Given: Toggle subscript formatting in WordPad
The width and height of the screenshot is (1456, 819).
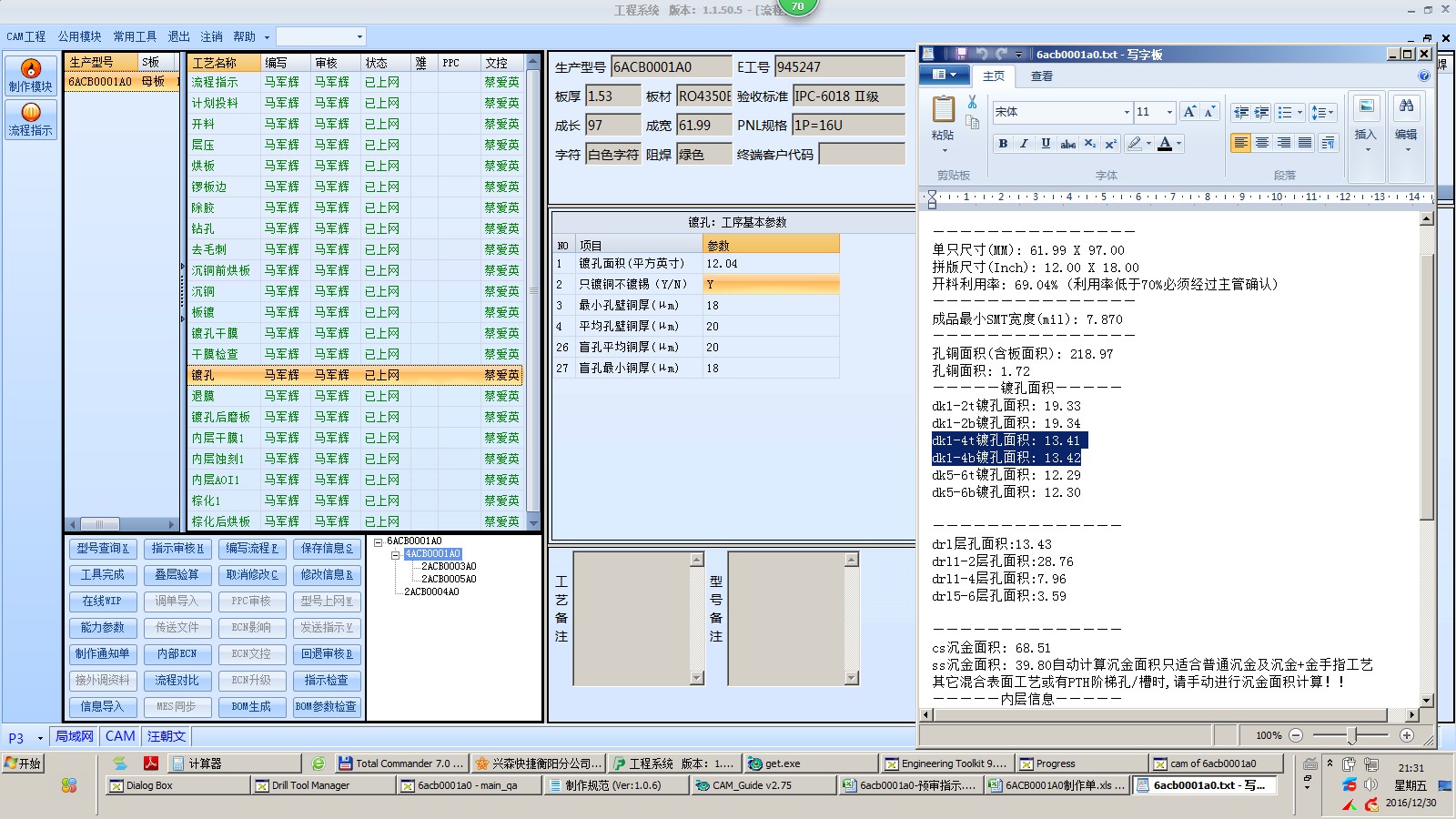Looking at the screenshot, I should [x=1090, y=144].
